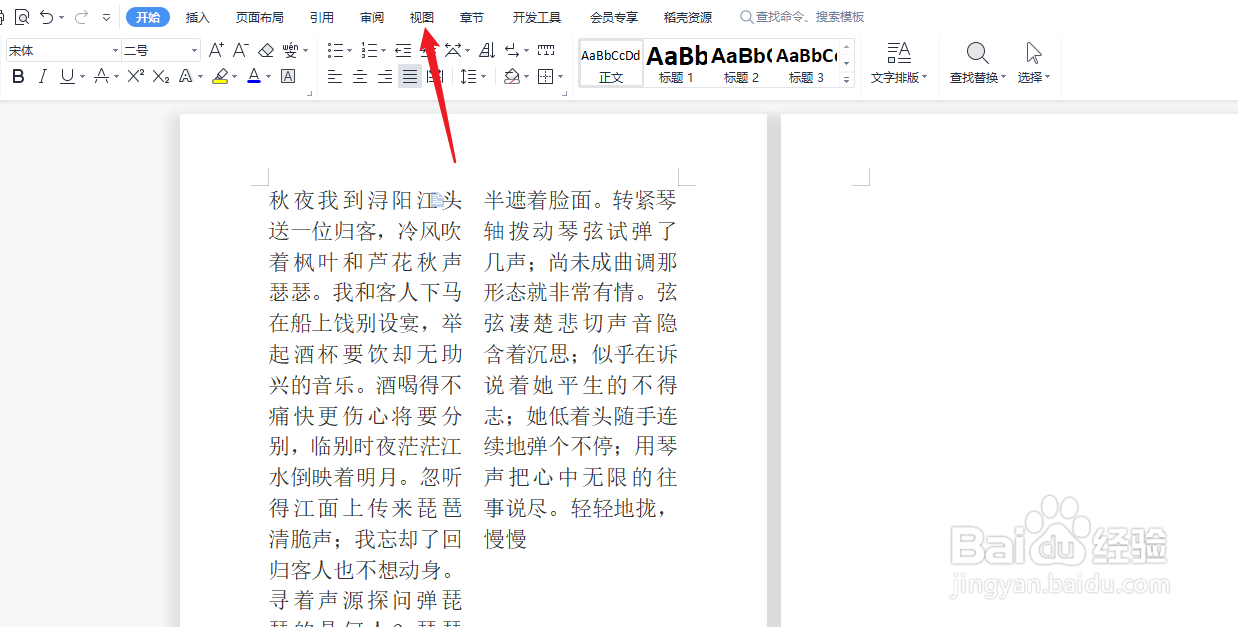Switch to the 开始 tab
Screen dimensions: 1238x627
148,17
